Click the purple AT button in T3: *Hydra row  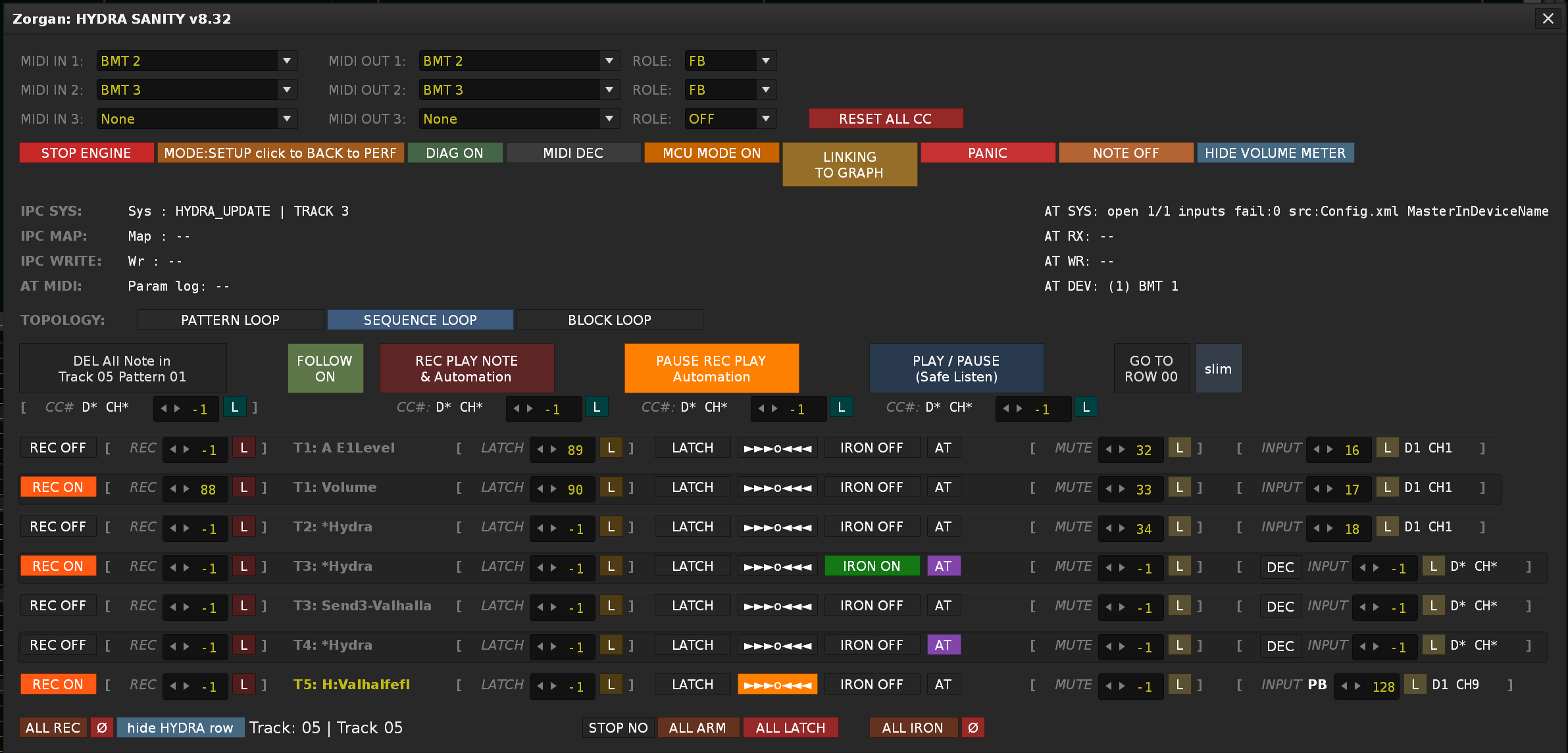click(944, 566)
